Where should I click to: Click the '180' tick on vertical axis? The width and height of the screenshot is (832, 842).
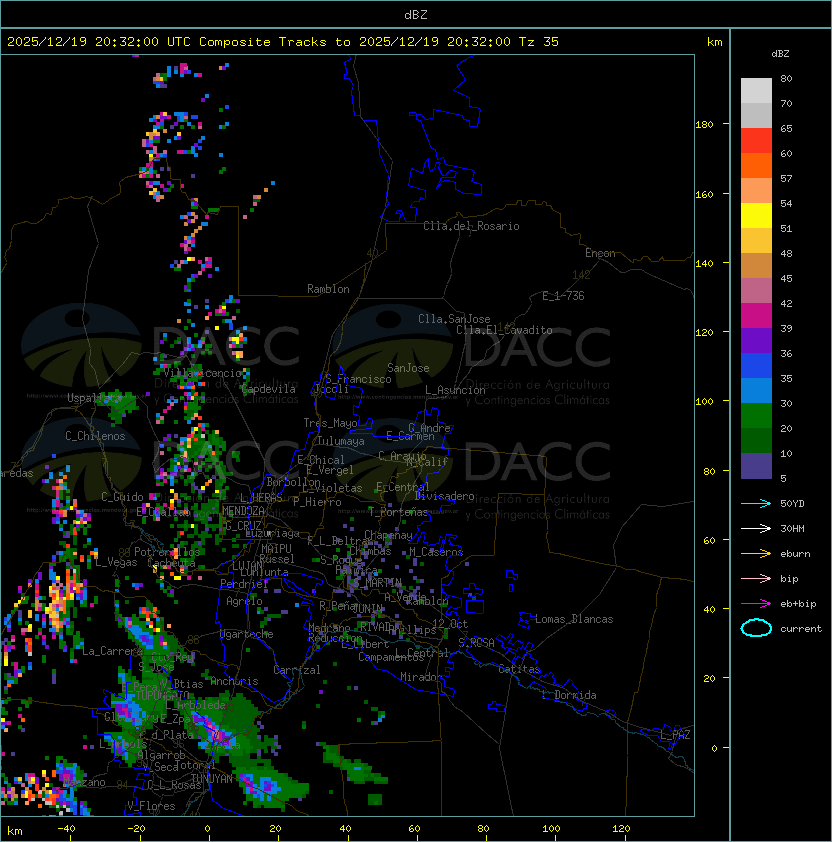pyautogui.click(x=704, y=125)
